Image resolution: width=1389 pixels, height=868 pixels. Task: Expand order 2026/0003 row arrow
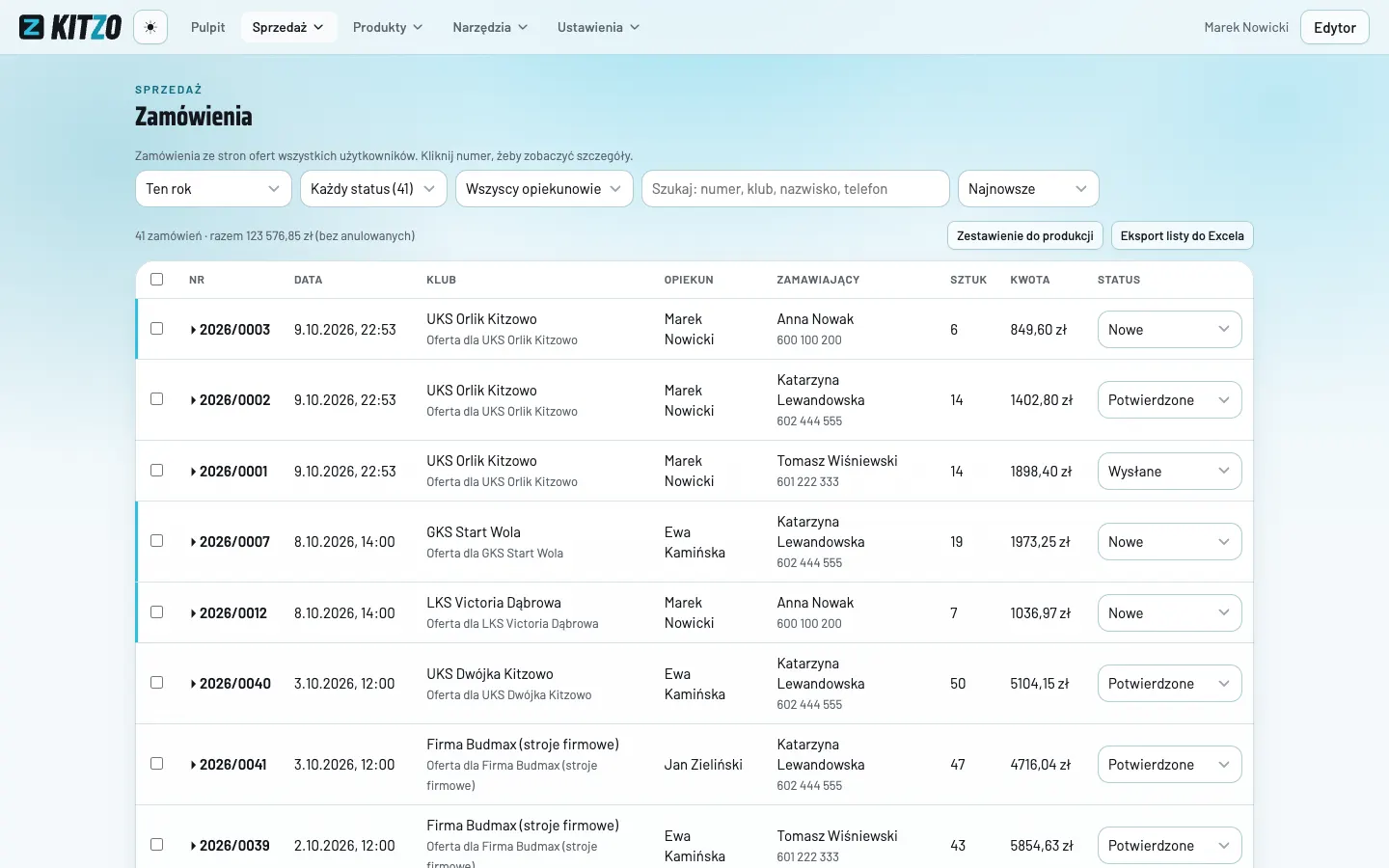193,330
